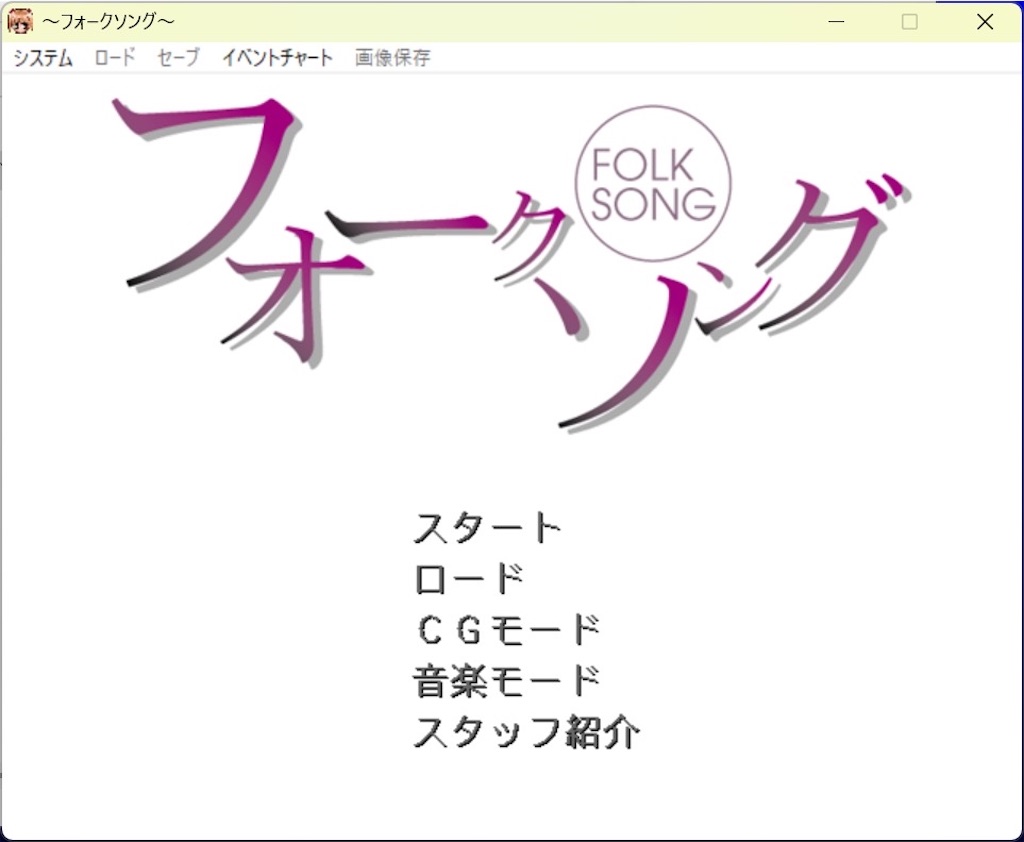
Task: Click the game icon in the title bar
Action: click(20, 22)
